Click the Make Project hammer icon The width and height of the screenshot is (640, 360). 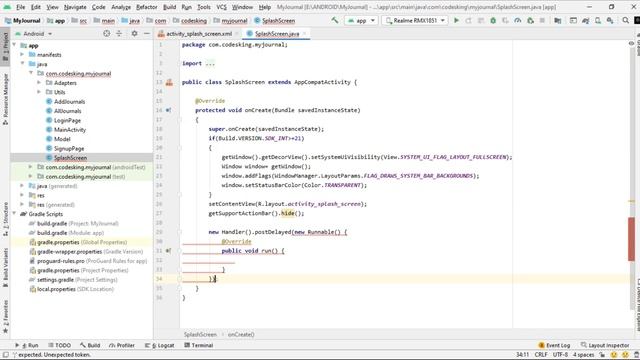pos(335,20)
